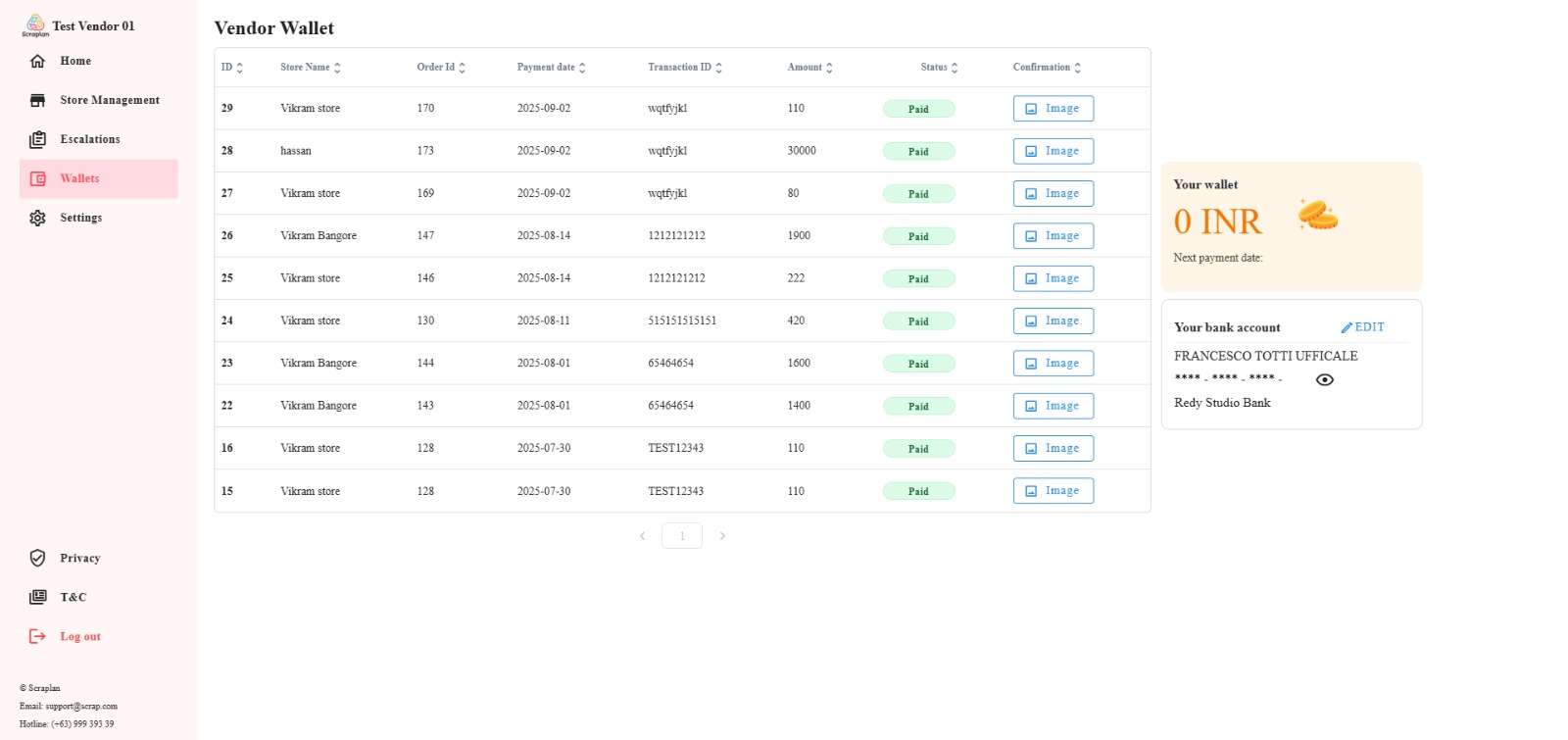Image resolution: width=1568 pixels, height=740 pixels.
Task: Click the Privacy shield icon
Action: [37, 558]
